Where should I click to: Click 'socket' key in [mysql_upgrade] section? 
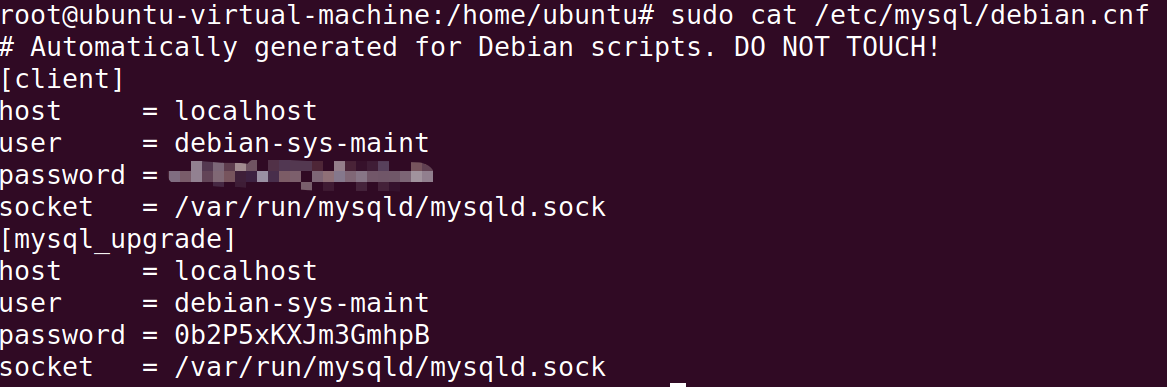coord(46,367)
